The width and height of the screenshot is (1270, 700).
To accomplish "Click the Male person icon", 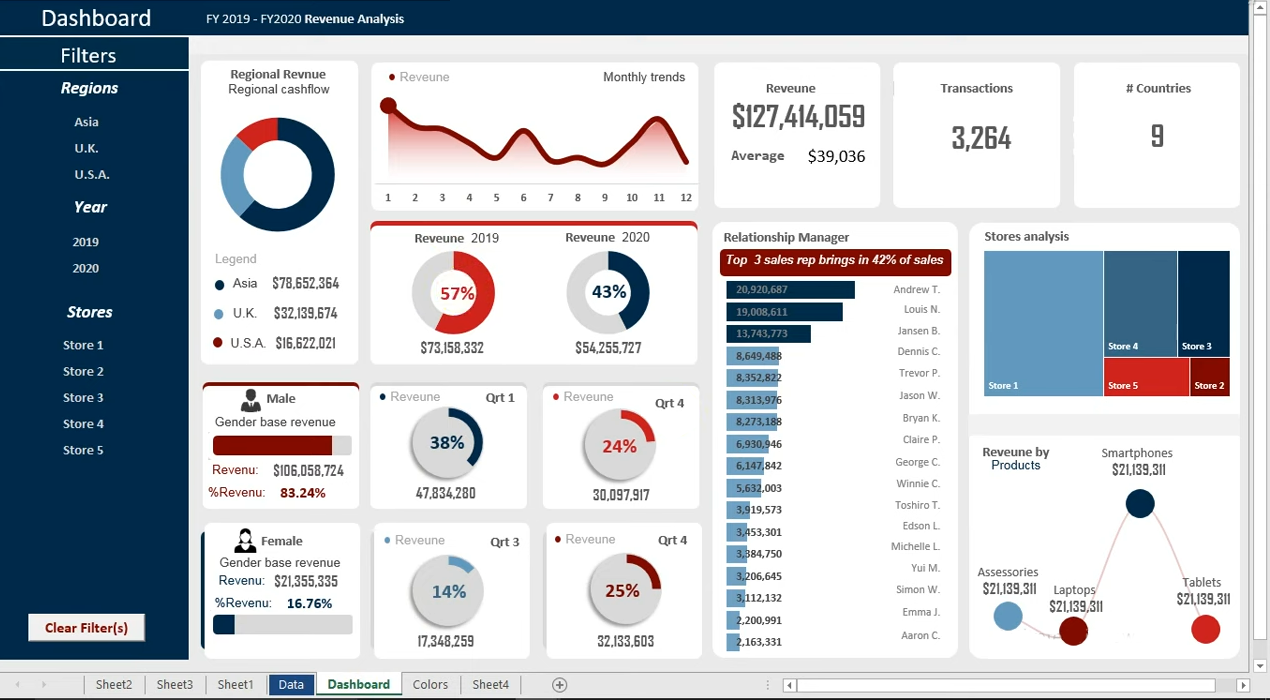I will click(251, 400).
